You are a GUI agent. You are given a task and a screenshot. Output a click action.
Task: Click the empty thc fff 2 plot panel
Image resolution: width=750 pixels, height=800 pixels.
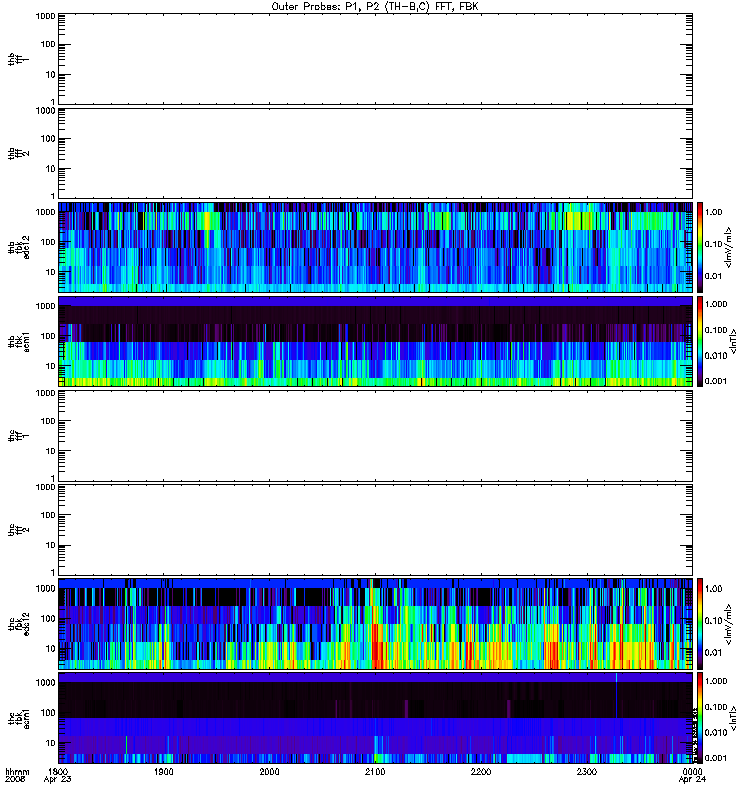[376, 530]
